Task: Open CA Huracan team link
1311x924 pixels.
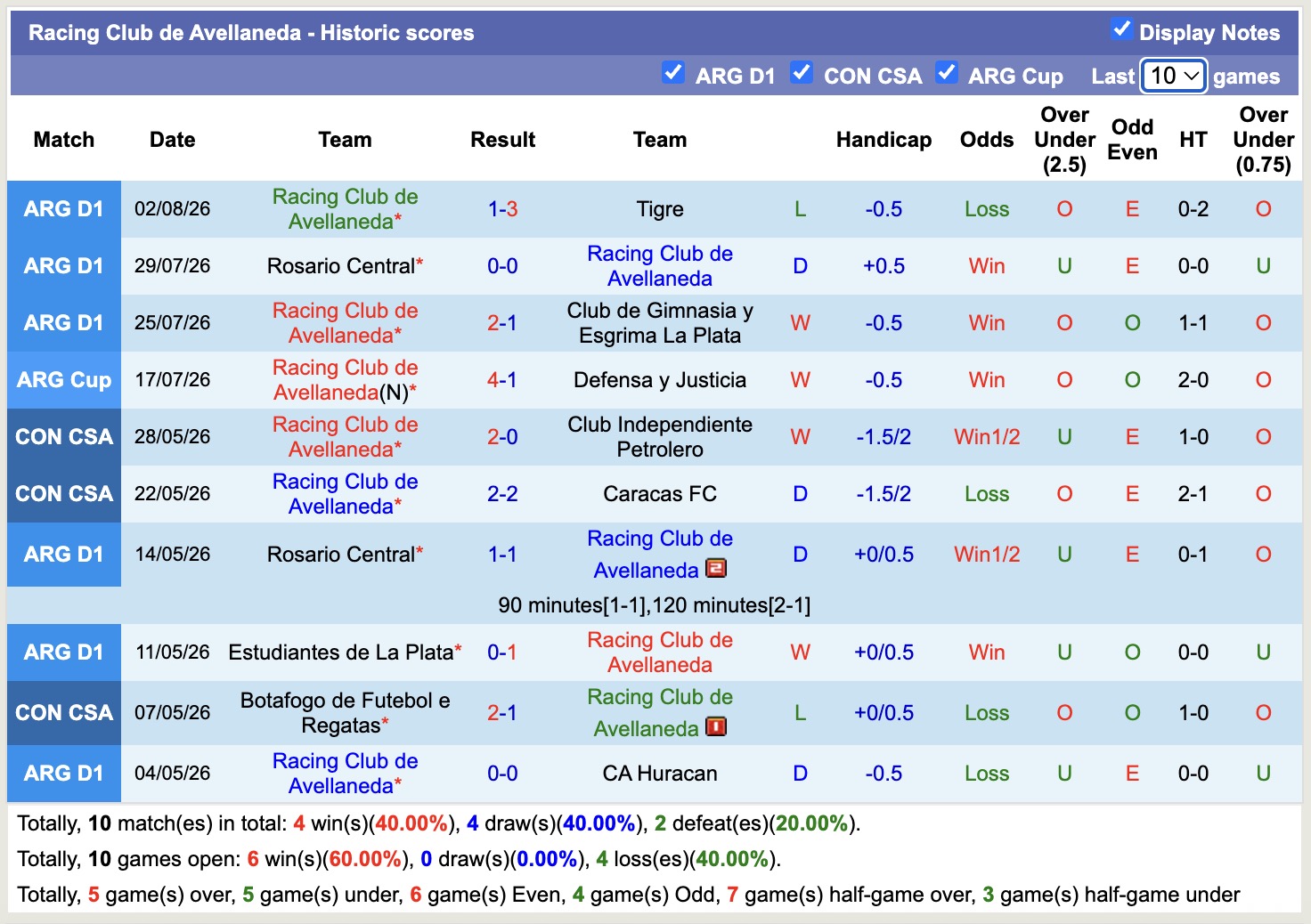Action: tap(660, 774)
